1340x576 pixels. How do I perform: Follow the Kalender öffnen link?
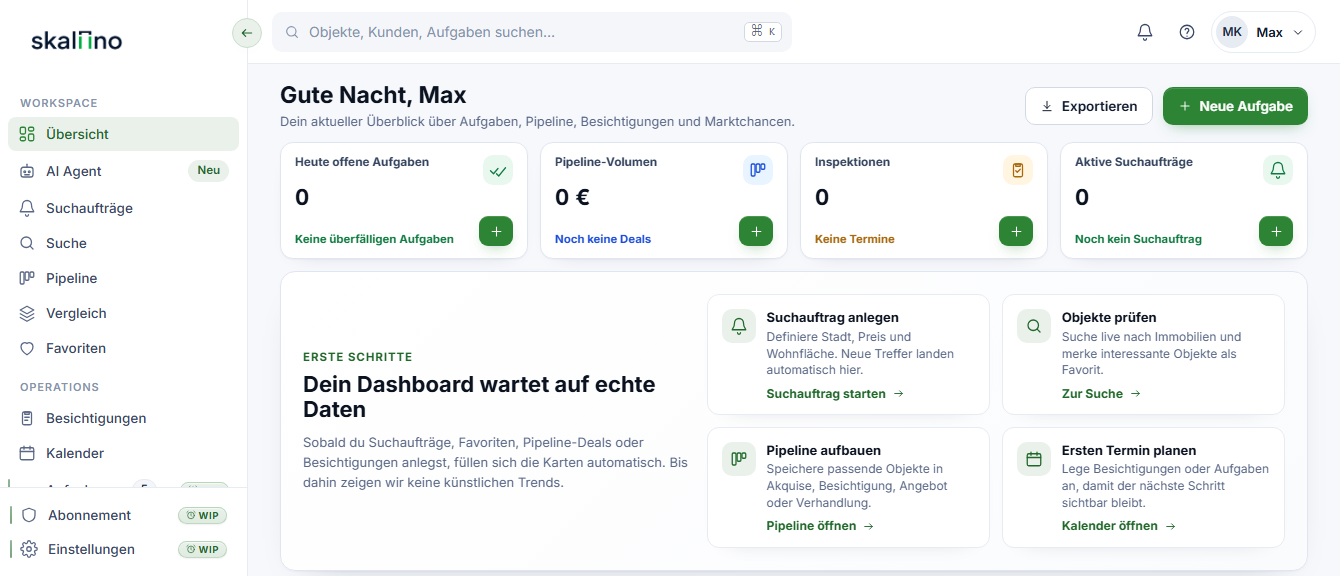pos(1119,526)
